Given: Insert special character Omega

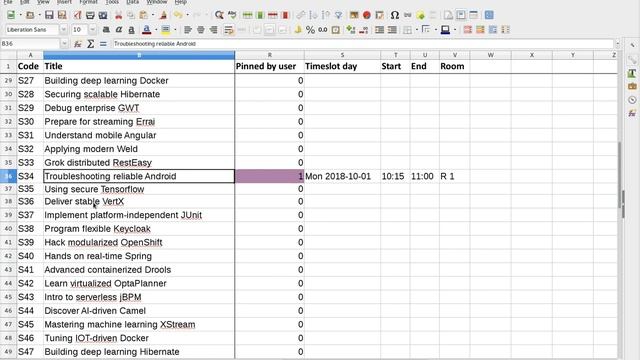Looking at the screenshot, I should (x=394, y=15).
